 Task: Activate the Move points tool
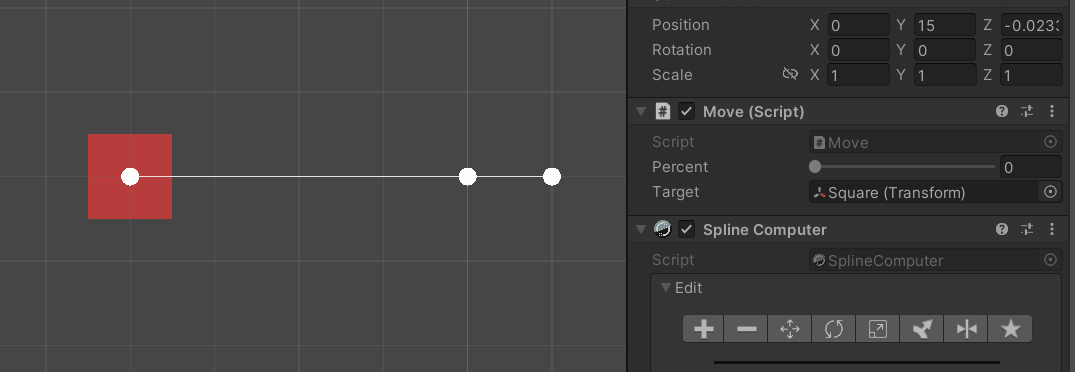pyautogui.click(x=790, y=329)
